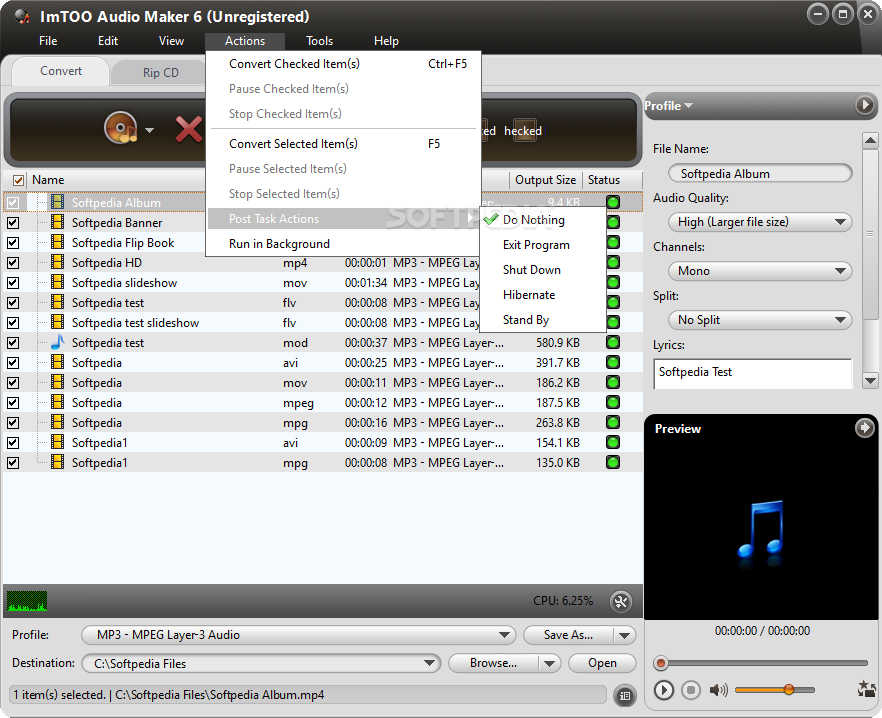Edit the File Name field
Viewport: 882px width, 718px height.
click(760, 173)
